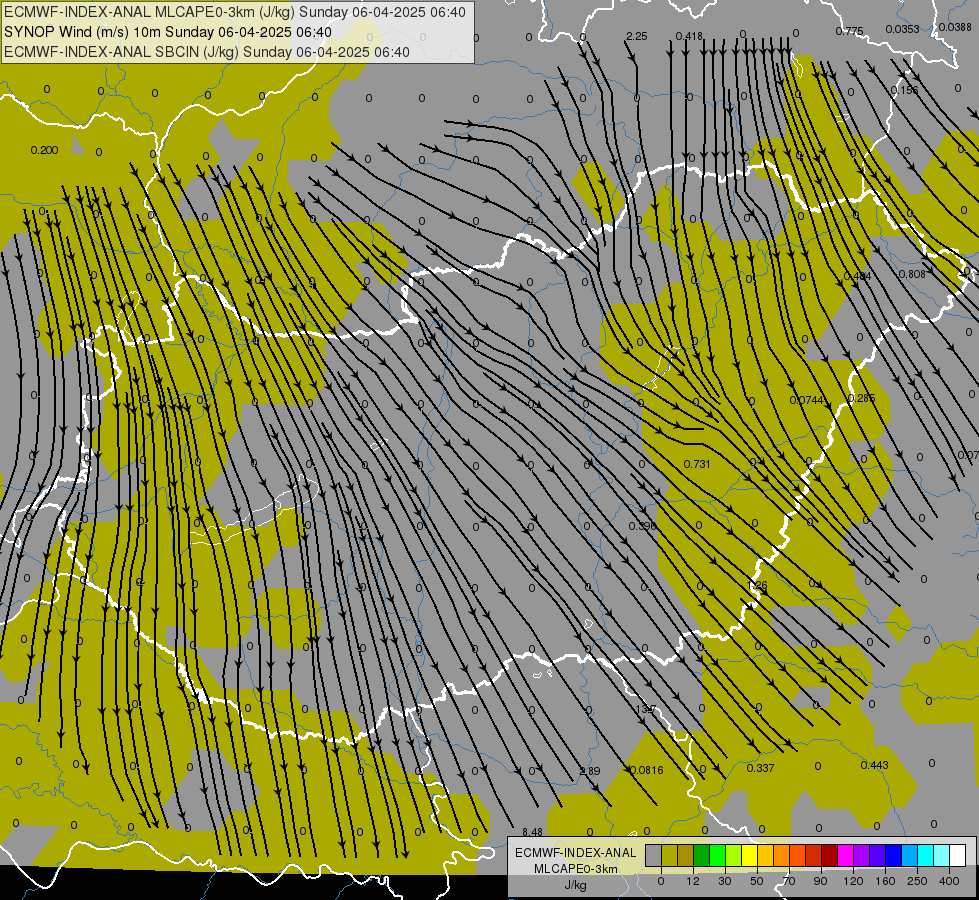The height and width of the screenshot is (900, 979).
Task: Click the map value '0.0744'
Action: click(x=807, y=400)
